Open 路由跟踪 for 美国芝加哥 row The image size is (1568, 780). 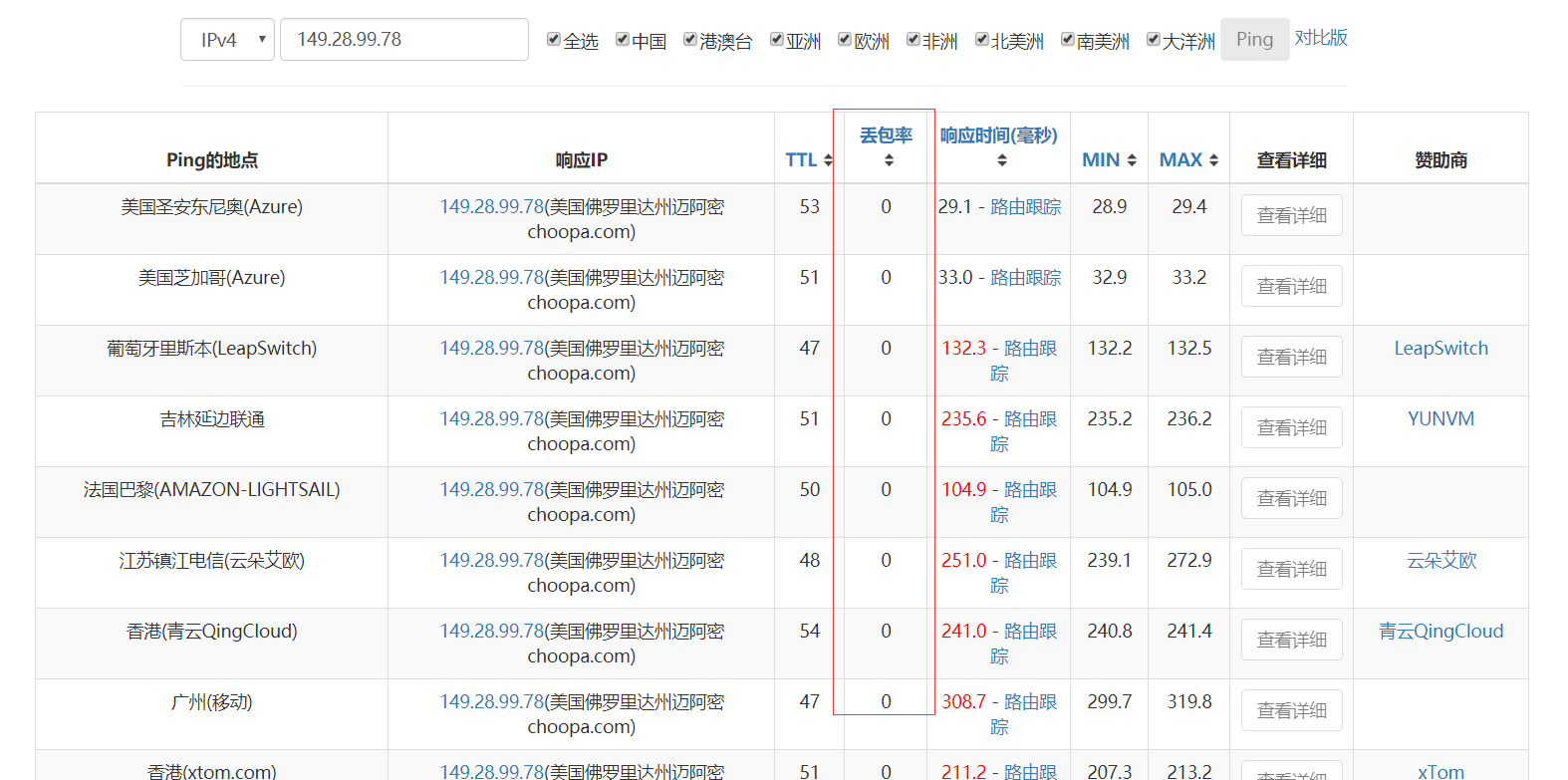point(1025,278)
